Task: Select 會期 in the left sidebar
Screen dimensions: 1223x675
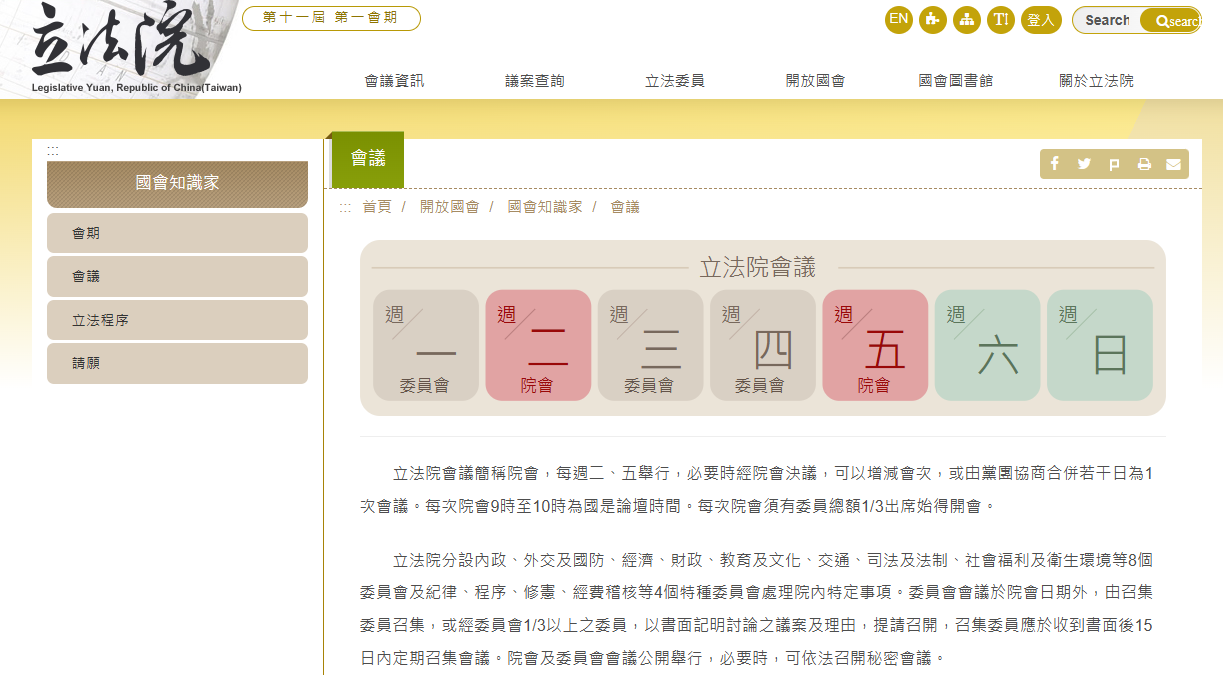Action: point(177,233)
